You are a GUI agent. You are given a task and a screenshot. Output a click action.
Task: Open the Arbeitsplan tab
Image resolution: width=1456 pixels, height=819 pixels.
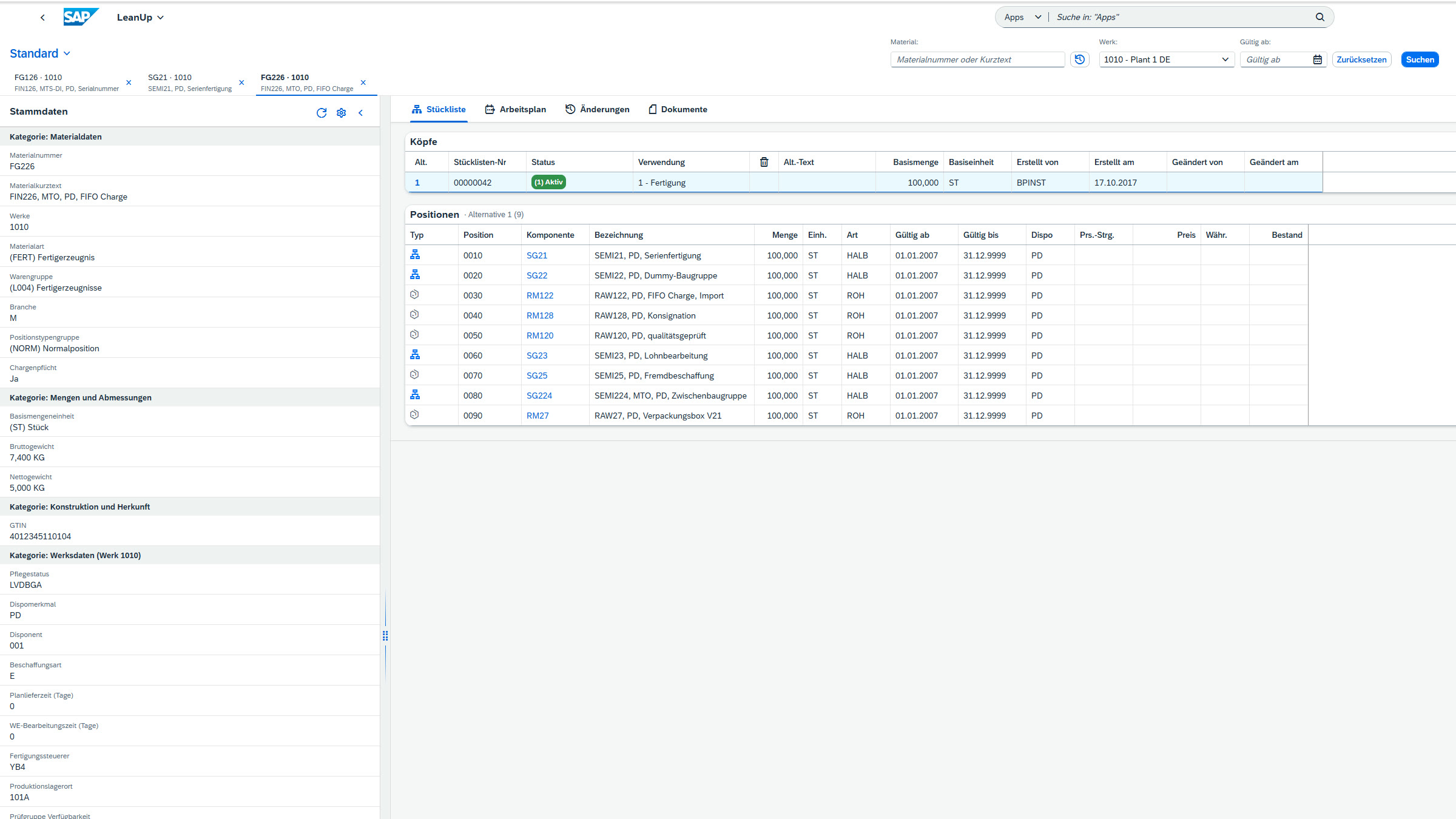point(516,109)
